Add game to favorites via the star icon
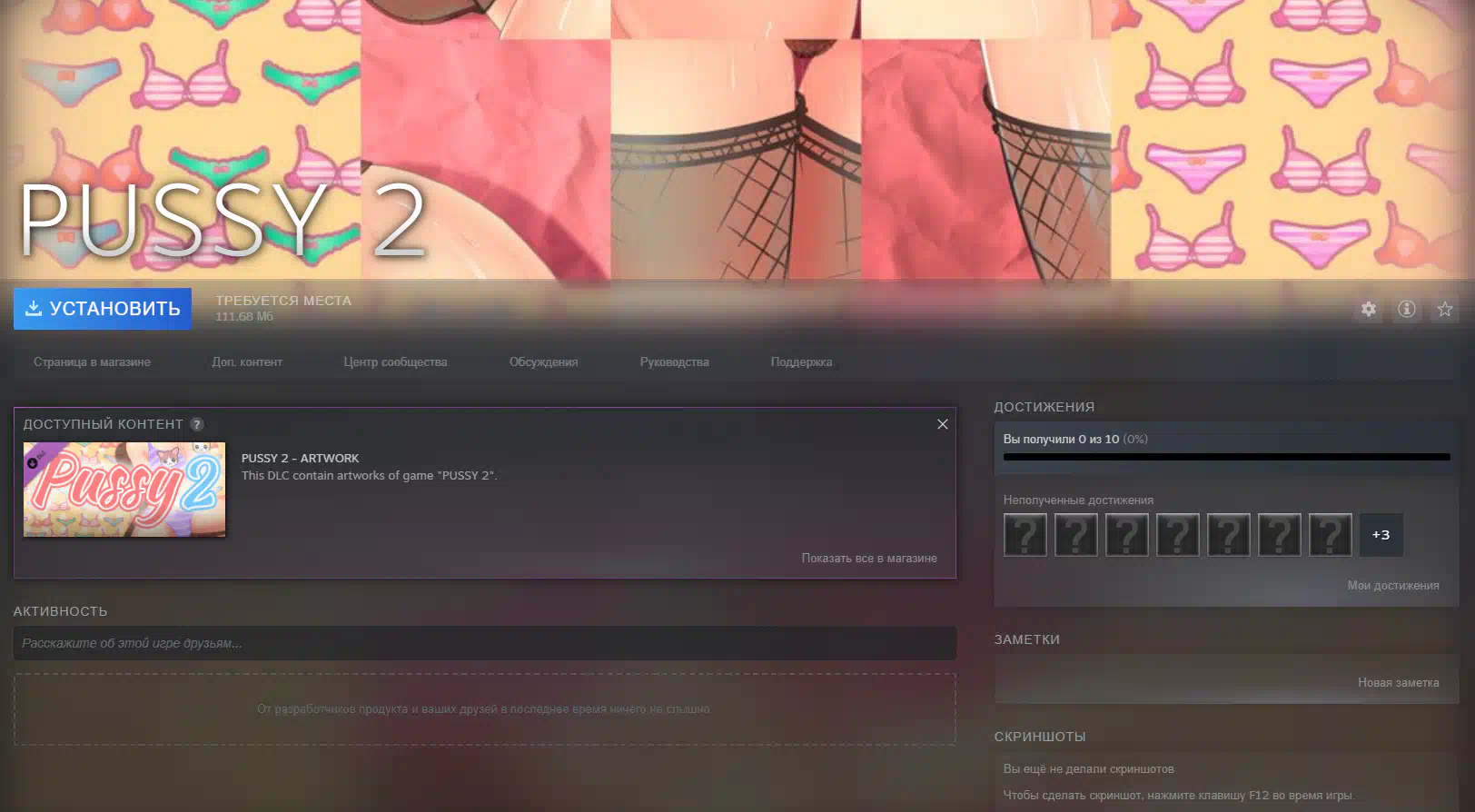The height and width of the screenshot is (812, 1475). [1445, 309]
